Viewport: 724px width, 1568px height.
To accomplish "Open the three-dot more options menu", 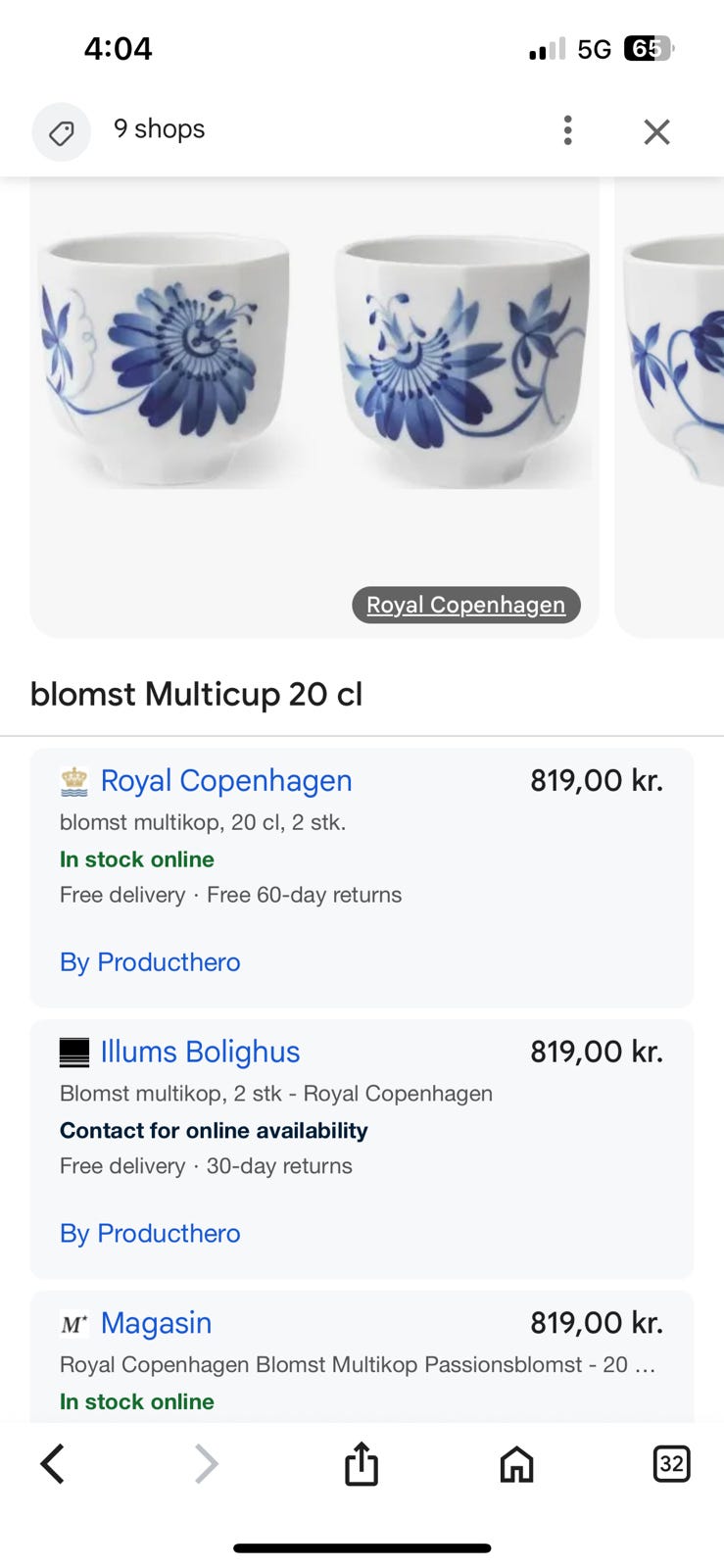I will click(567, 130).
